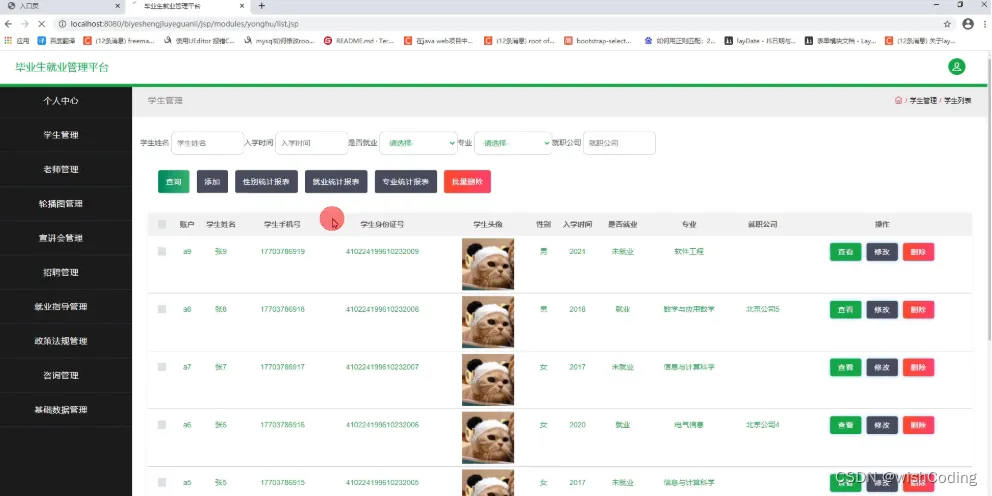Image resolution: width=992 pixels, height=496 pixels.
Task: Click the red 批量删除 button
Action: (467, 182)
